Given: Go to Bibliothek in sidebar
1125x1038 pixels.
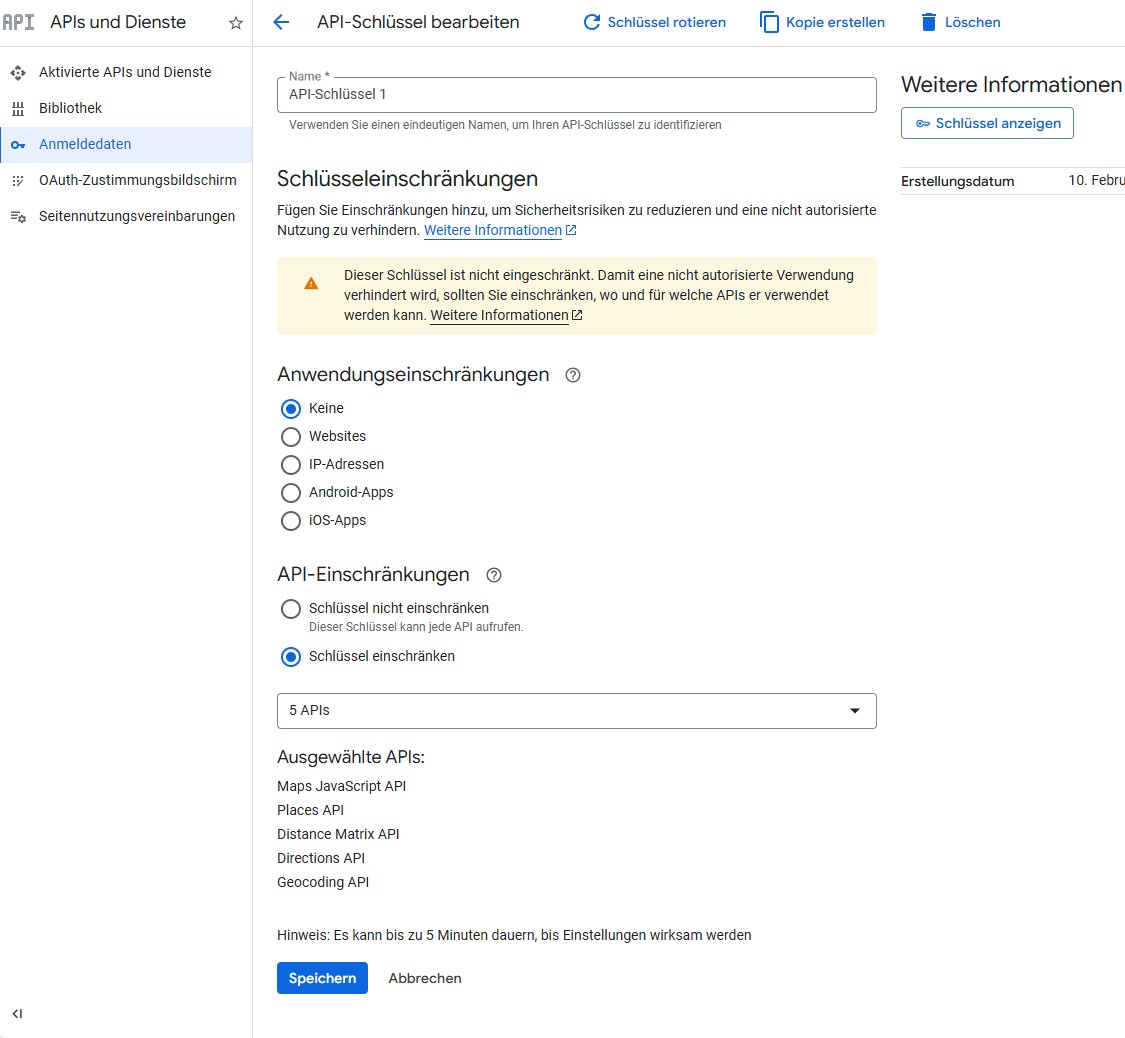Looking at the screenshot, I should 70,108.
